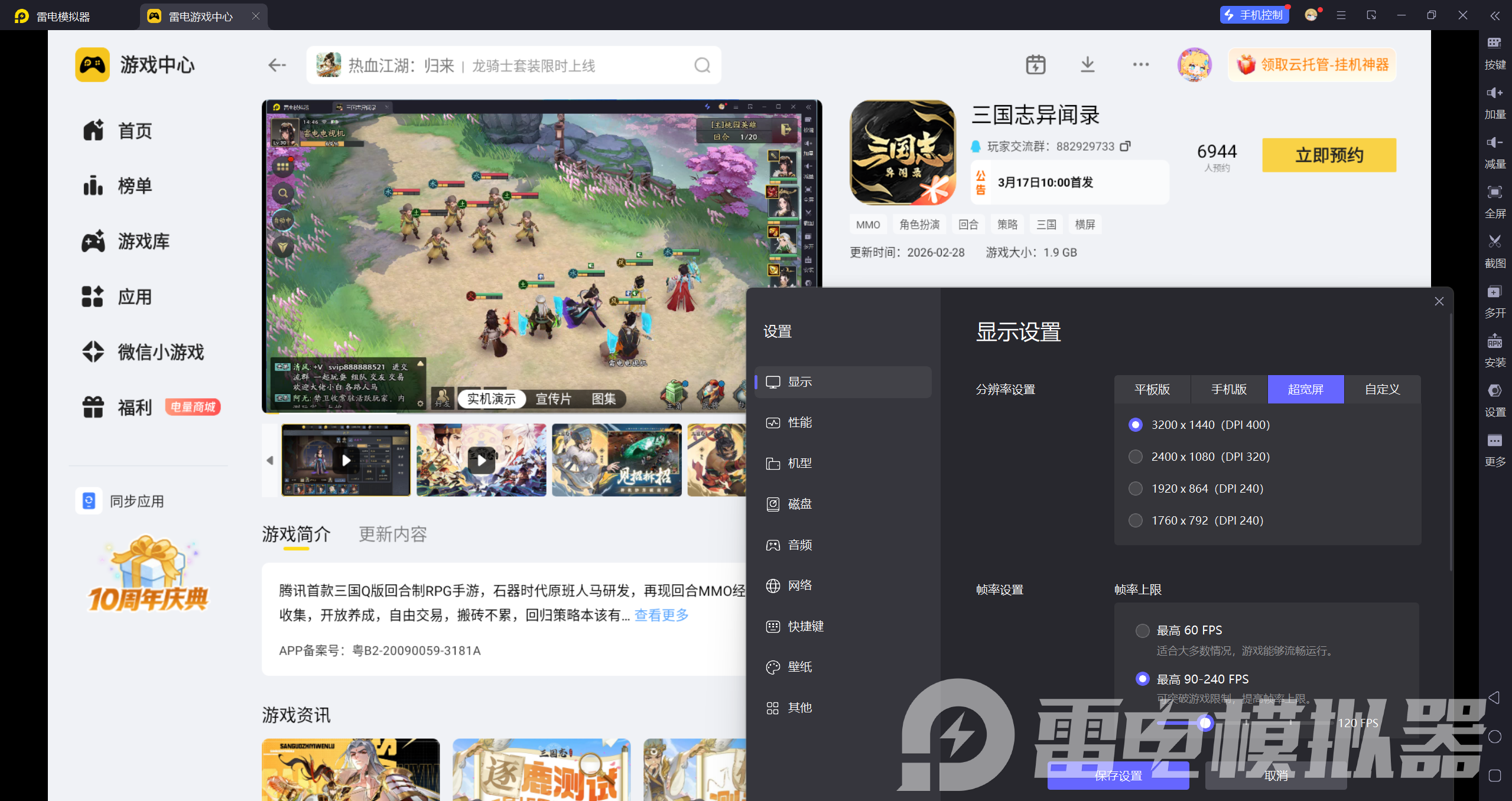Click the FPS limit slider handle
Image resolution: width=1512 pixels, height=801 pixels.
[1205, 722]
